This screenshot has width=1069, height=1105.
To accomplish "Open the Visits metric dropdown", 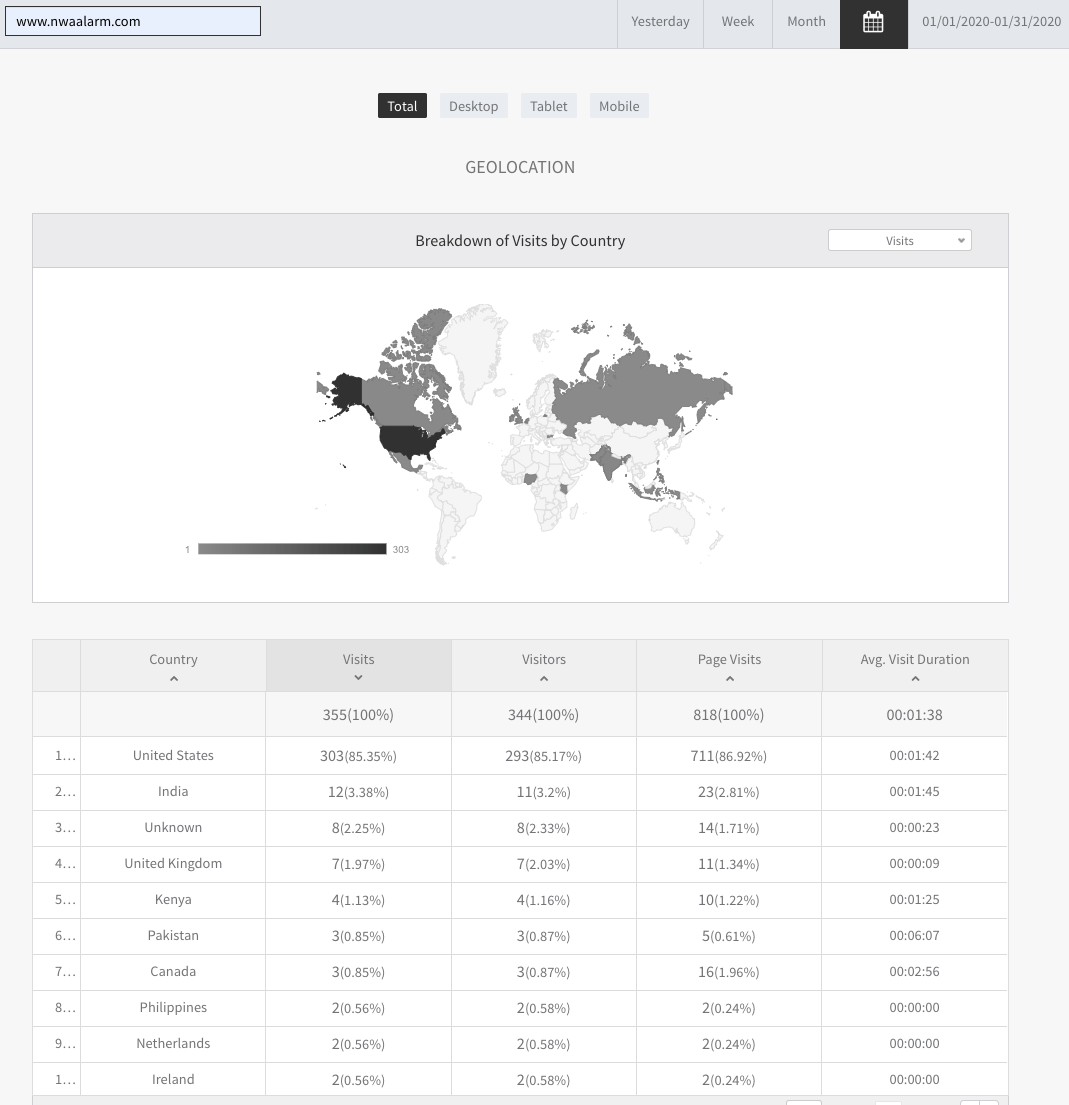I will click(899, 240).
